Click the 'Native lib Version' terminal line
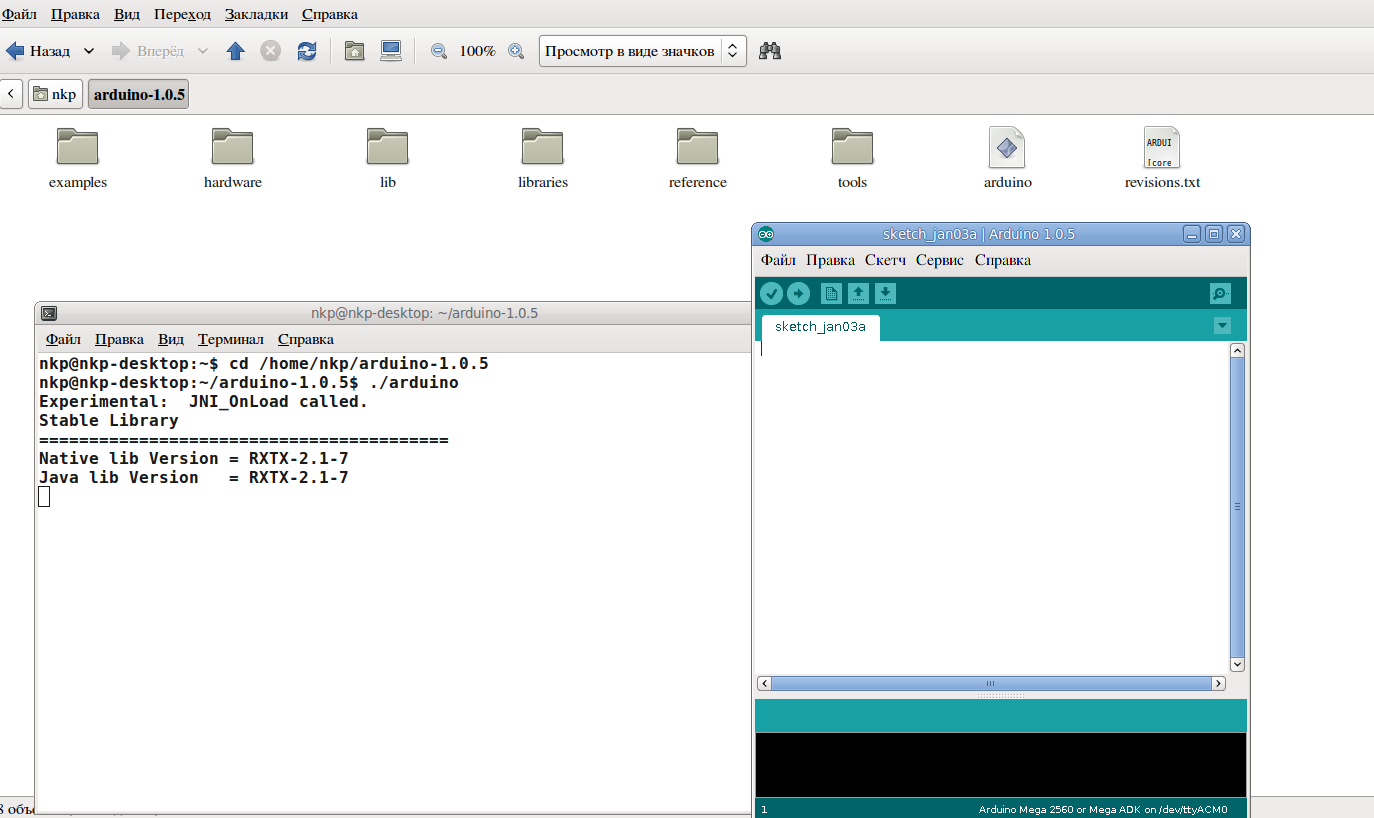 [194, 458]
